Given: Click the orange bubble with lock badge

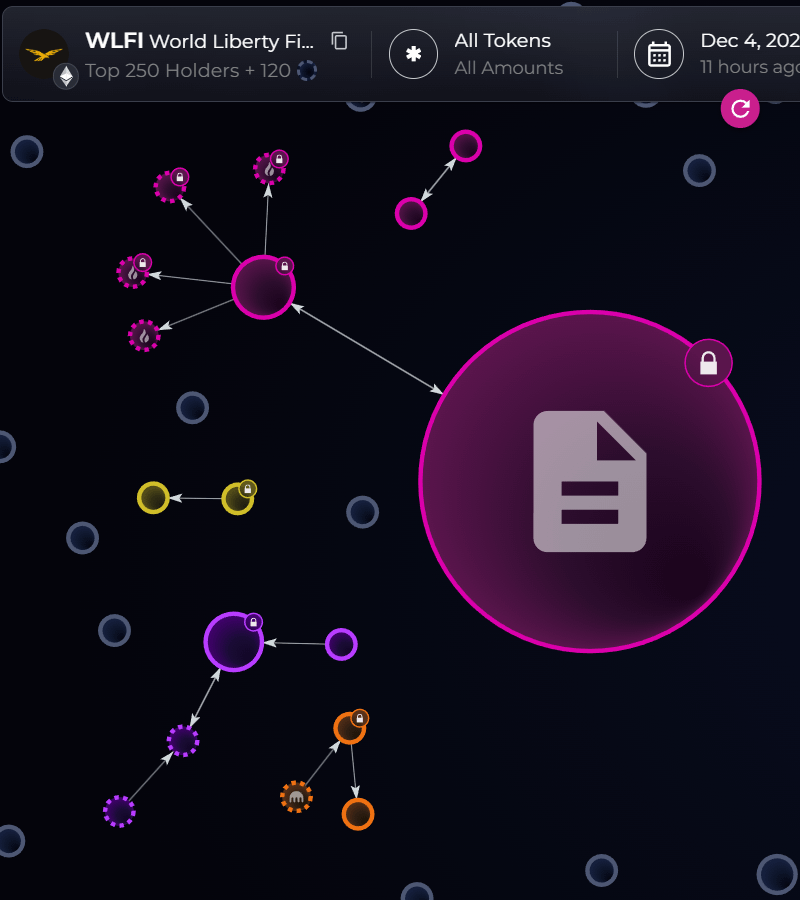Looking at the screenshot, I should 350,728.
